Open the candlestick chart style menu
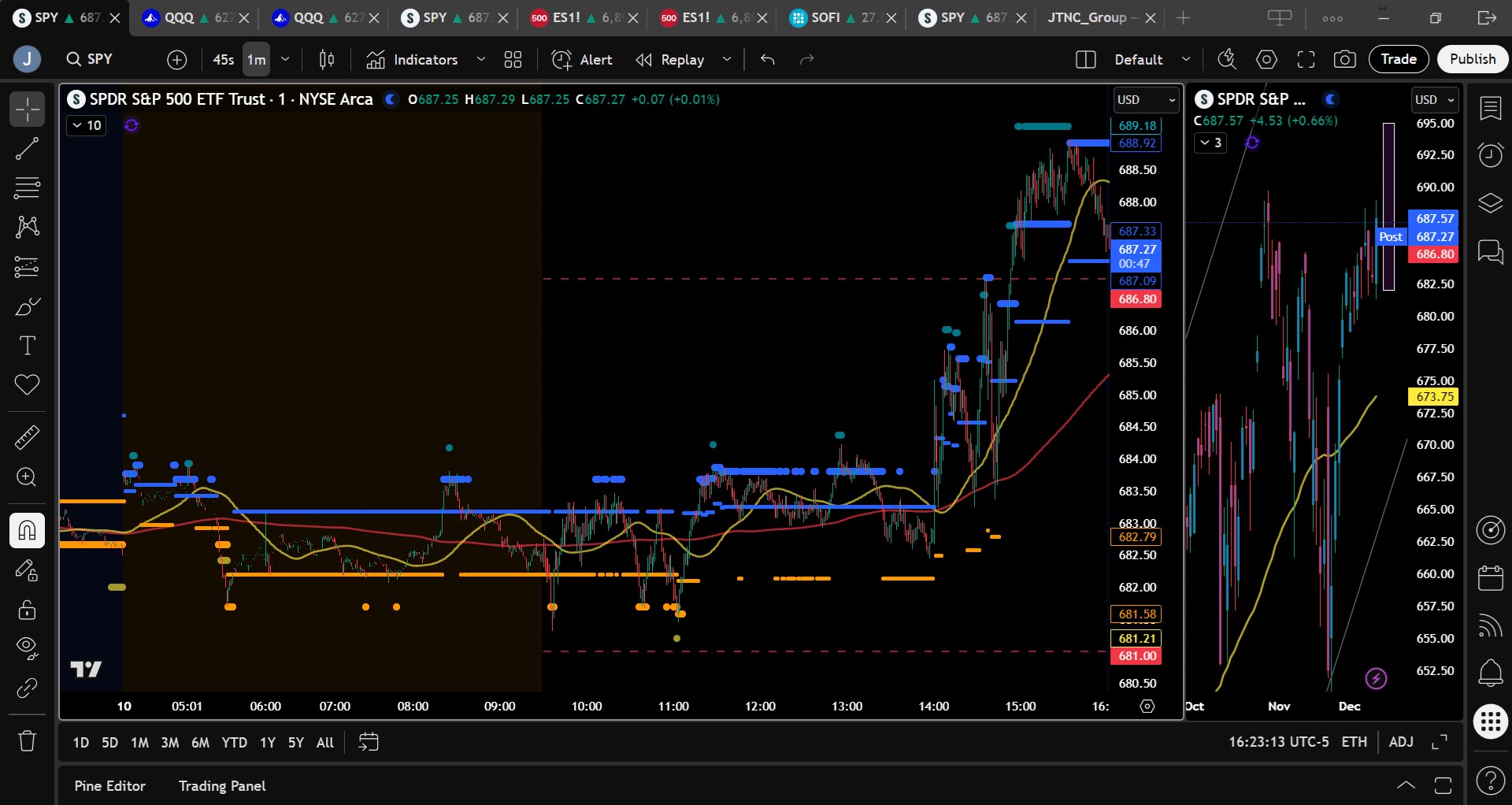 click(x=327, y=60)
